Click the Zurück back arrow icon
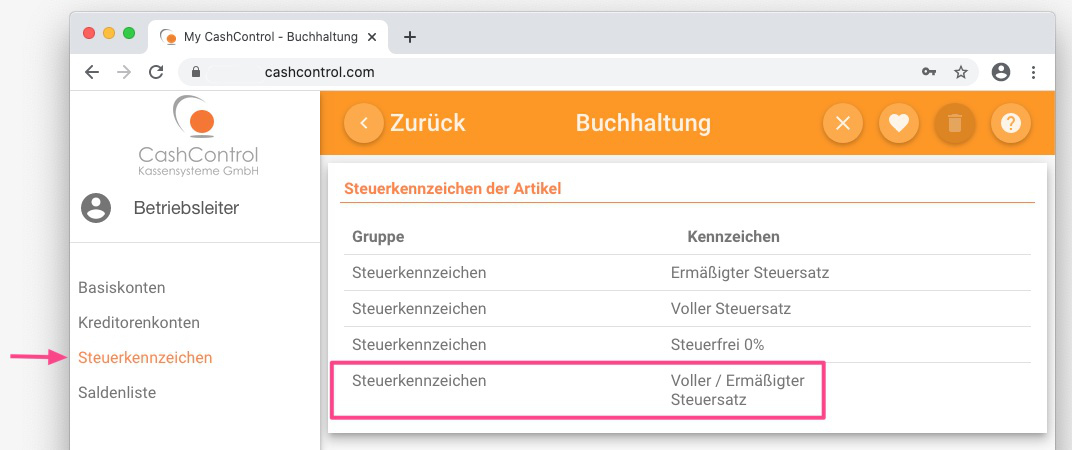The image size is (1072, 450). 364,123
